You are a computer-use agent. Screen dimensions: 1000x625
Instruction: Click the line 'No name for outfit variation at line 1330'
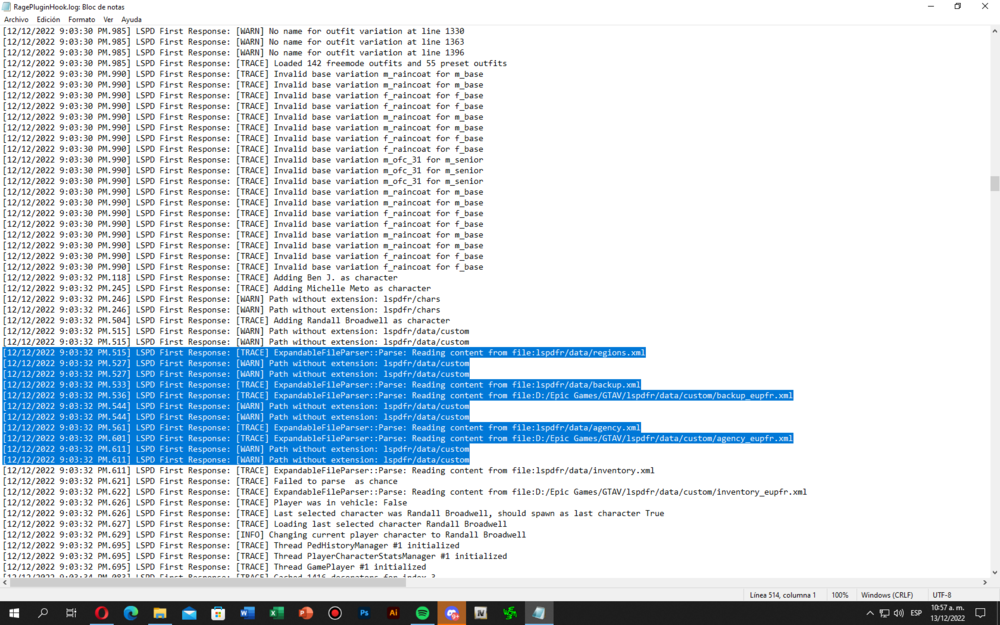point(233,31)
